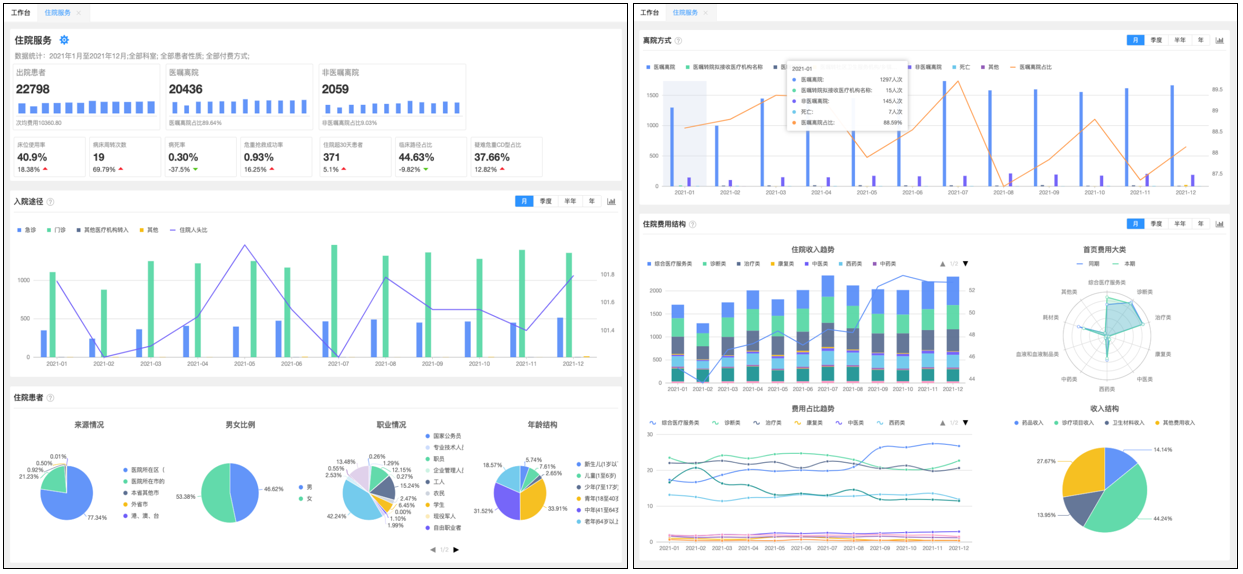Click help icon next to 住院费用结构
This screenshot has width=1243, height=574.
click(692, 224)
